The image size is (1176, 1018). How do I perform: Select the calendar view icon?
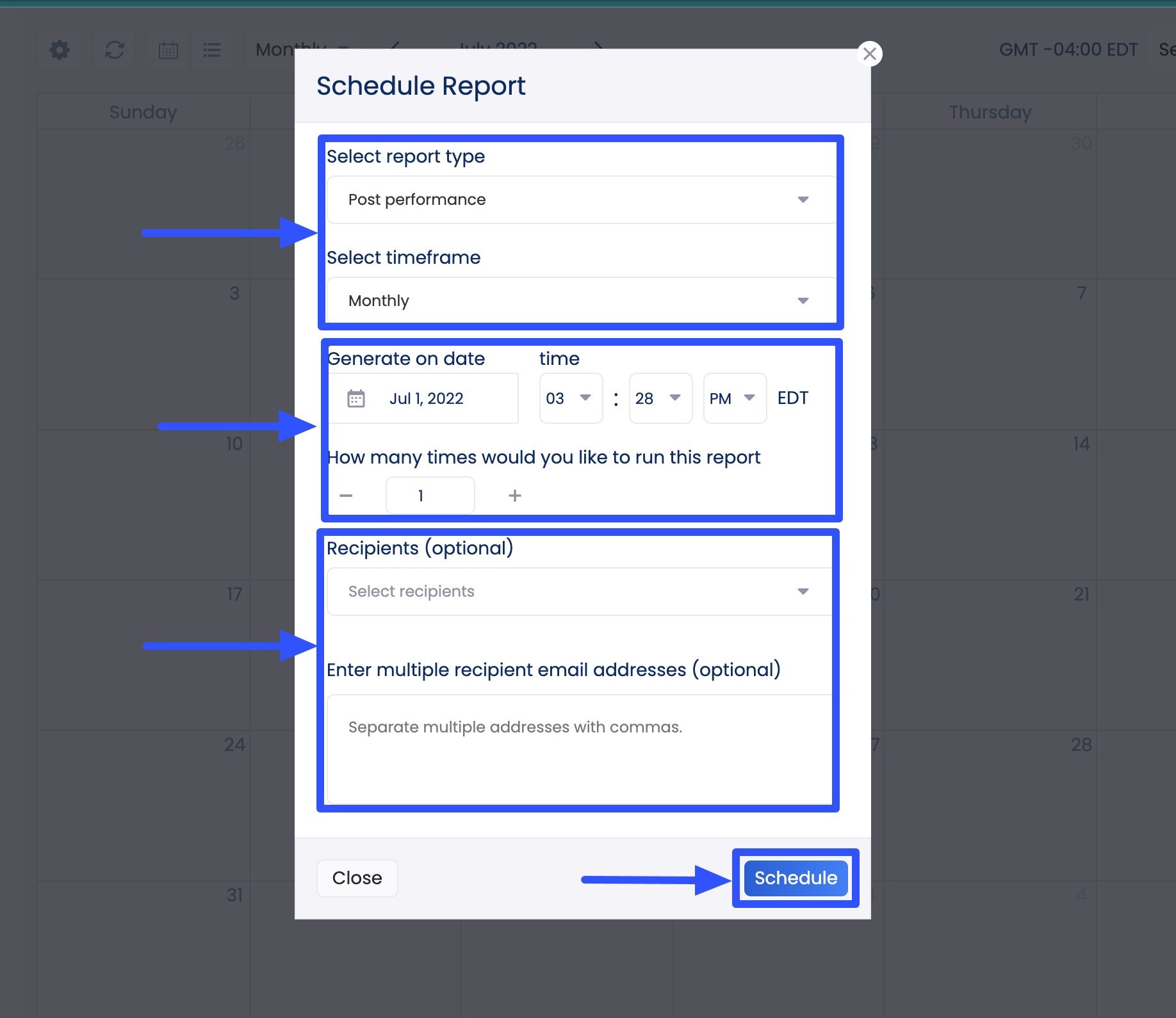pos(168,50)
